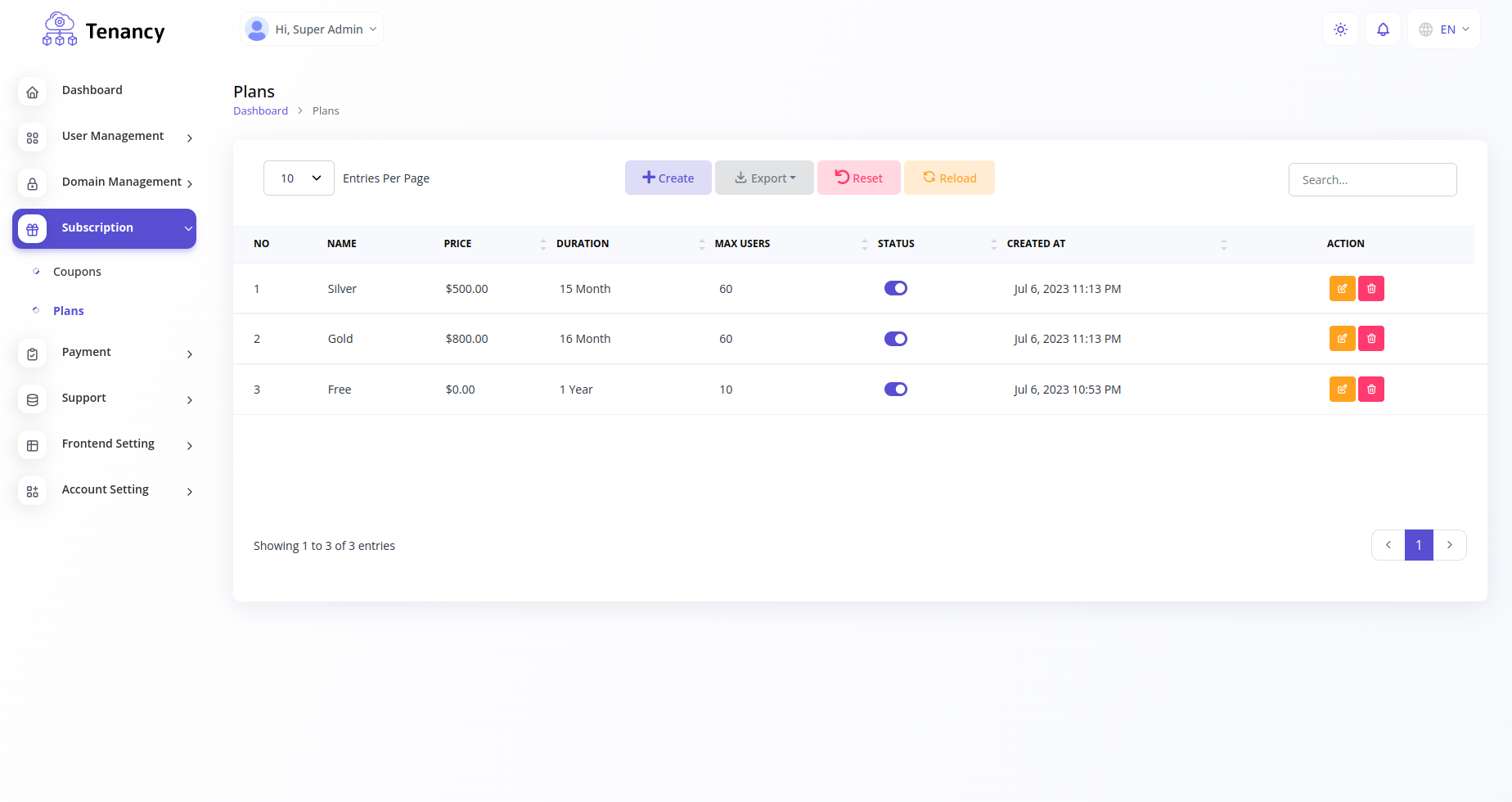Delete the Free plan
Screen dimensions: 1512x802
tap(1371, 390)
